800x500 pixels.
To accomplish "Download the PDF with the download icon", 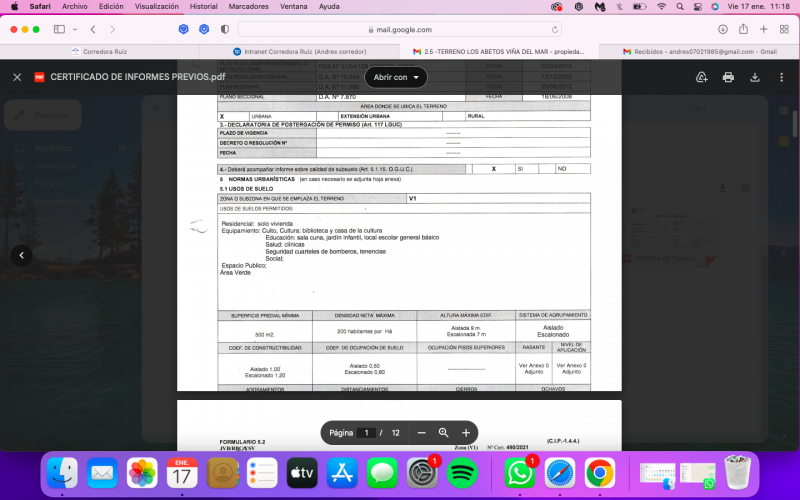I will (x=755, y=77).
